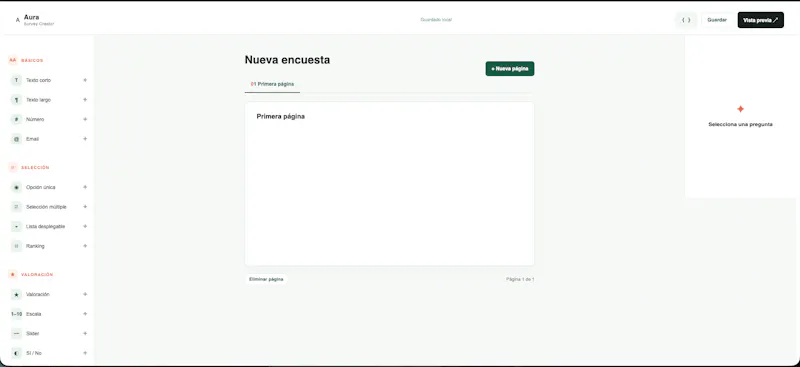Select the Lista desplegable dropdown icon
800x367 pixels.
coord(16,227)
